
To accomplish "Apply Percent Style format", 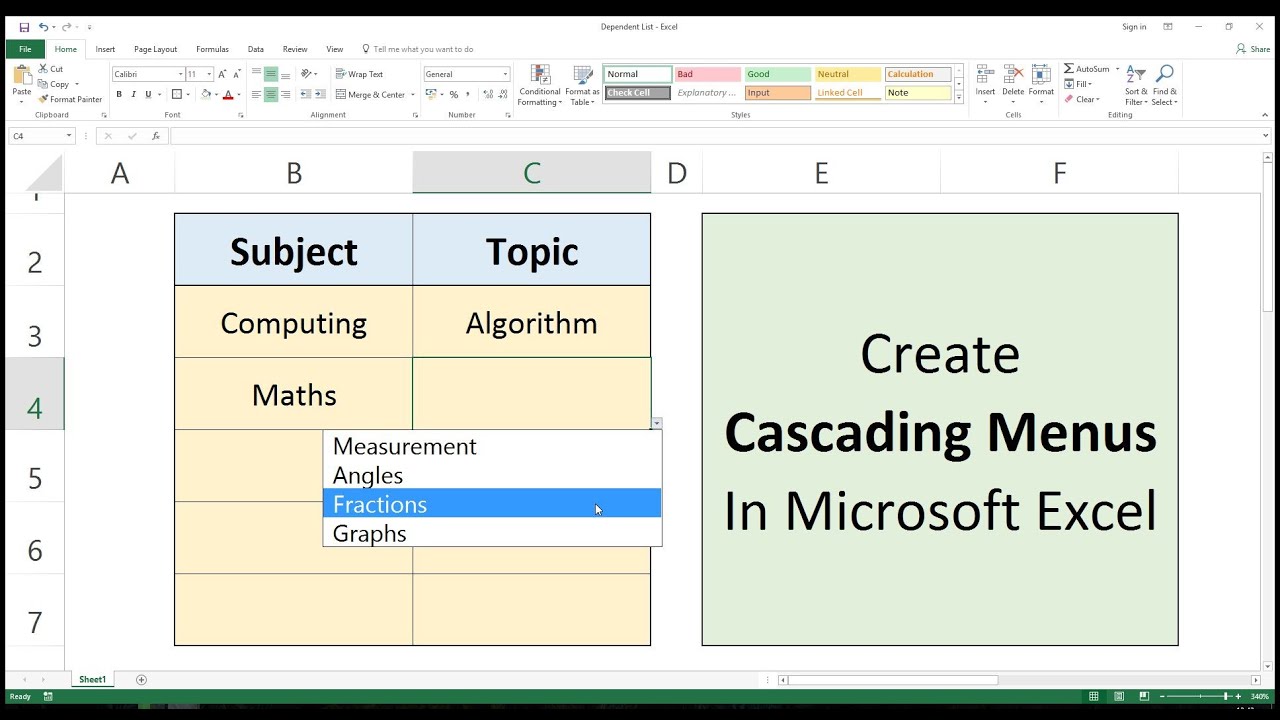I will coord(454,95).
